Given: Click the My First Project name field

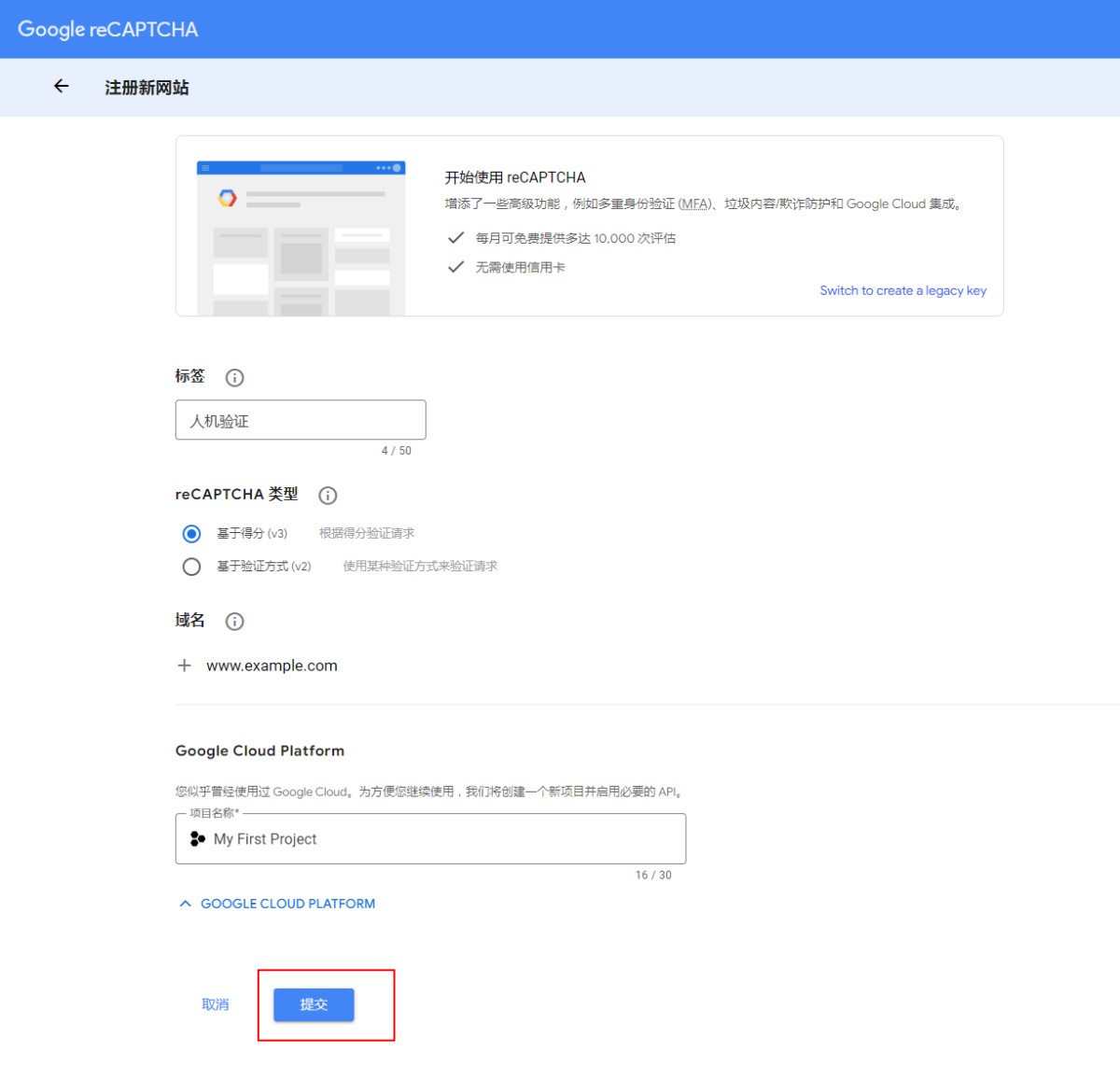Looking at the screenshot, I should (430, 838).
